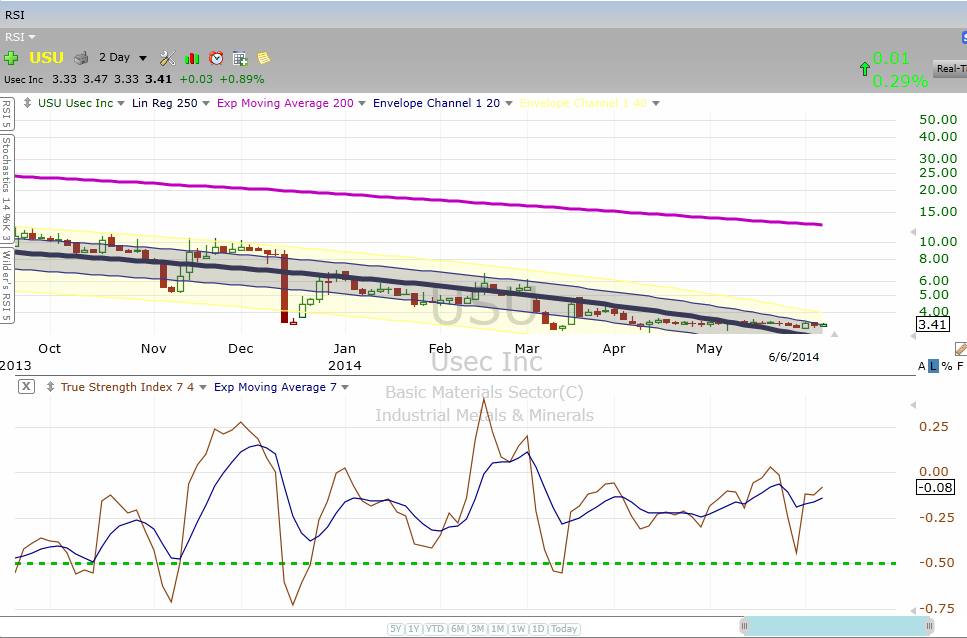
Task: Open the yellow note icon
Action: [x=263, y=58]
